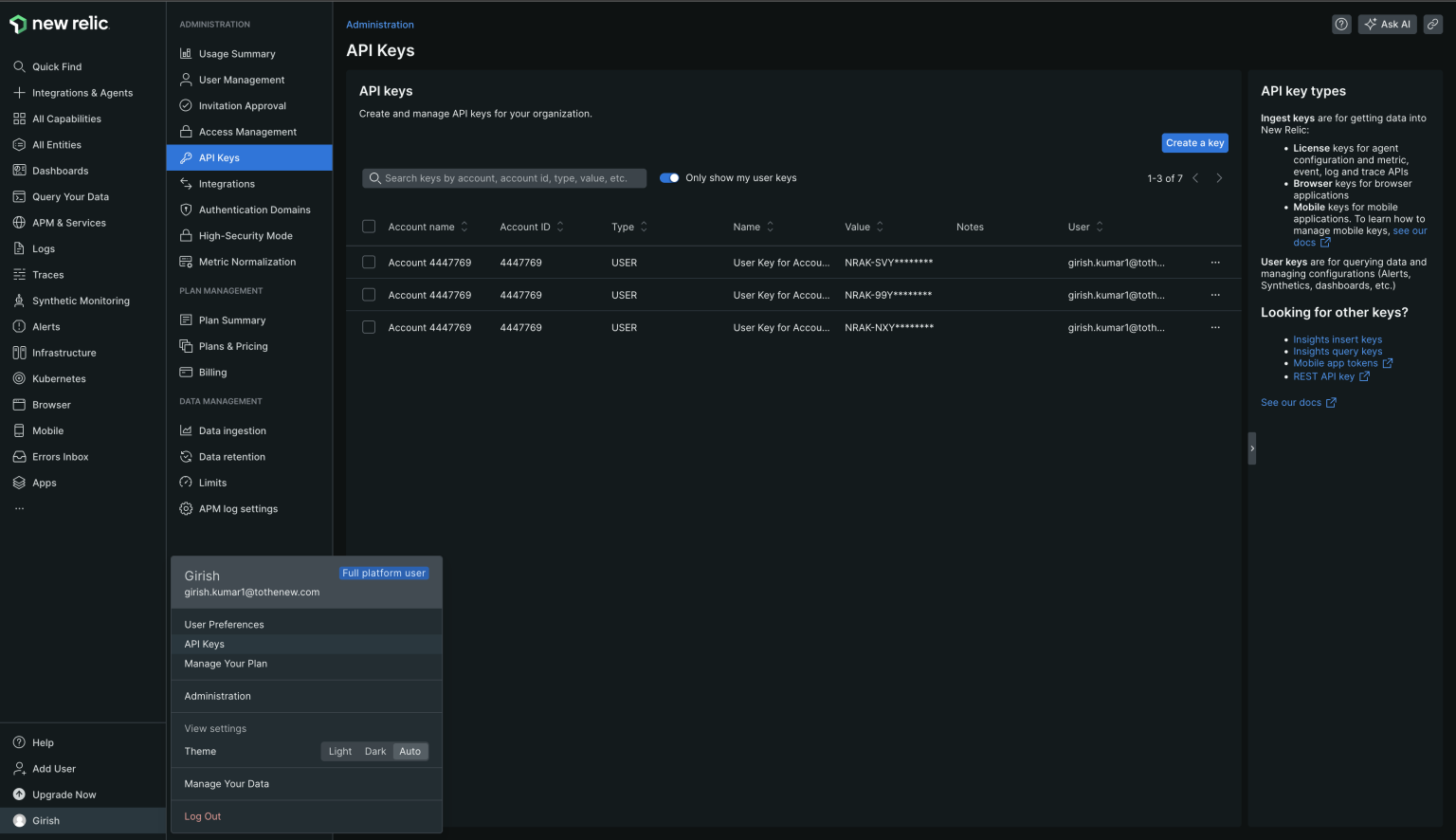Open Synthetic Monitoring
Viewport: 1456px width, 840px height.
click(81, 301)
